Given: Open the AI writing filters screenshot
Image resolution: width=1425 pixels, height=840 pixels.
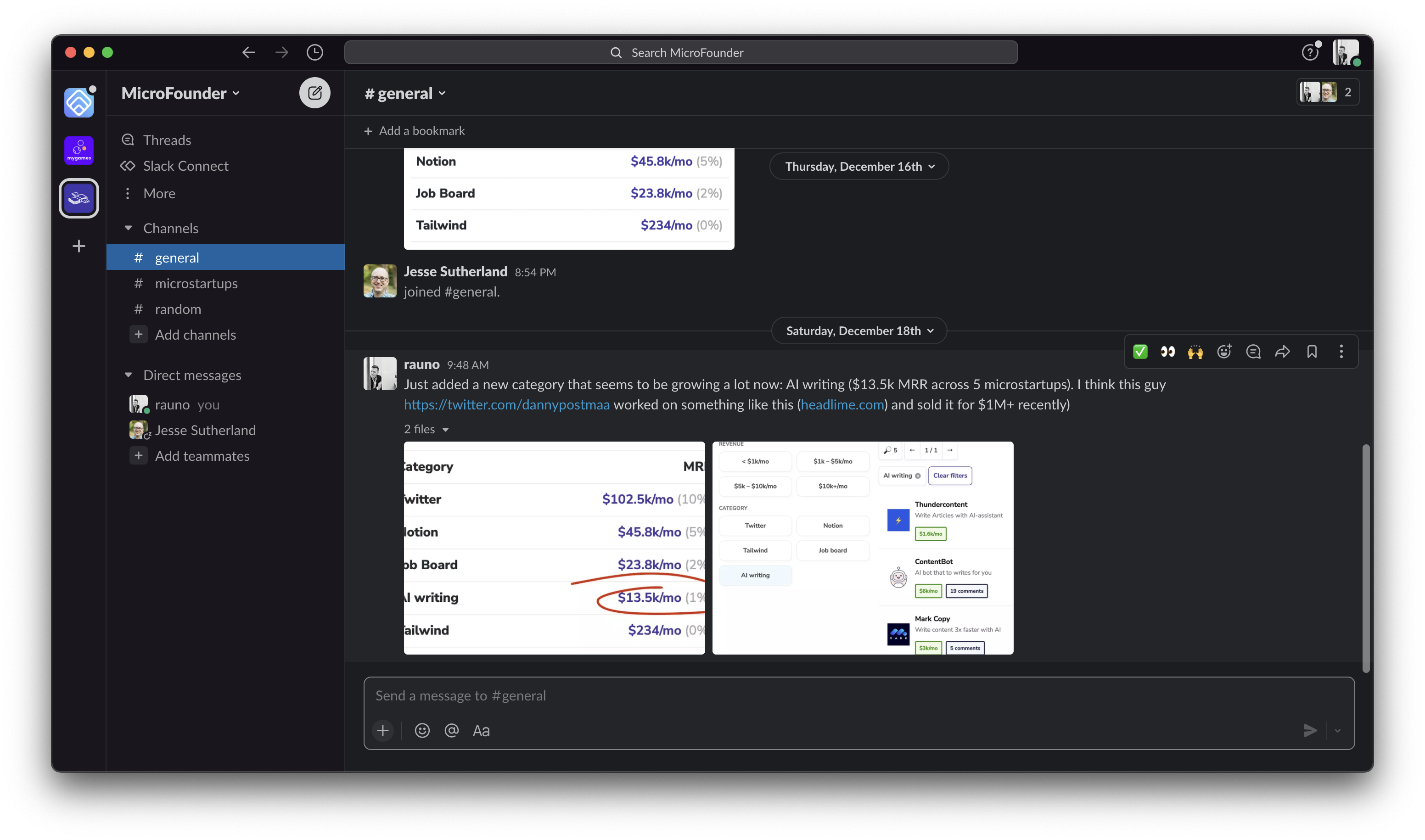Looking at the screenshot, I should [862, 548].
